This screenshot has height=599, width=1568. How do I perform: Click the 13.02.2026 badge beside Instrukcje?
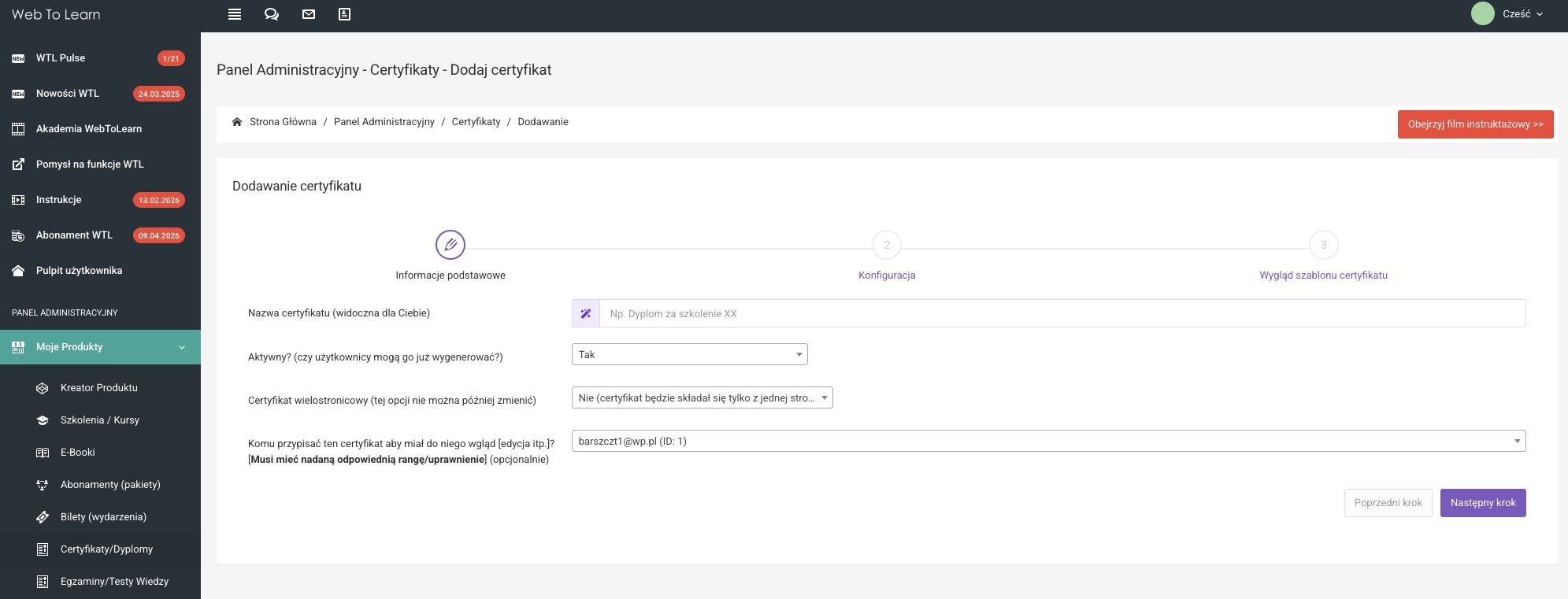coord(159,200)
